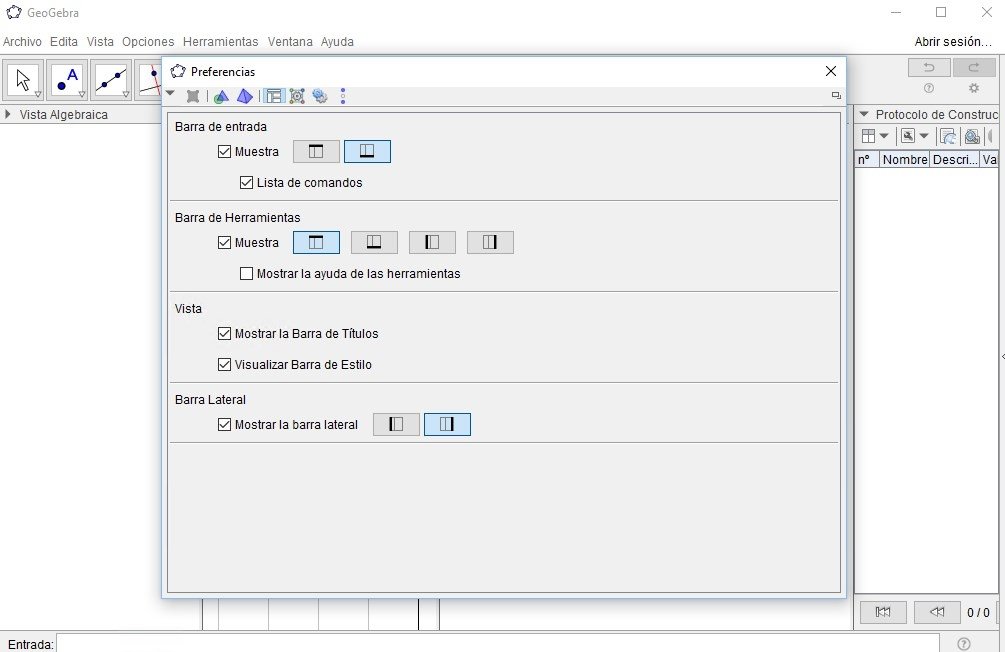Open toolbar help question mark icon
1005x652 pixels.
(929, 88)
